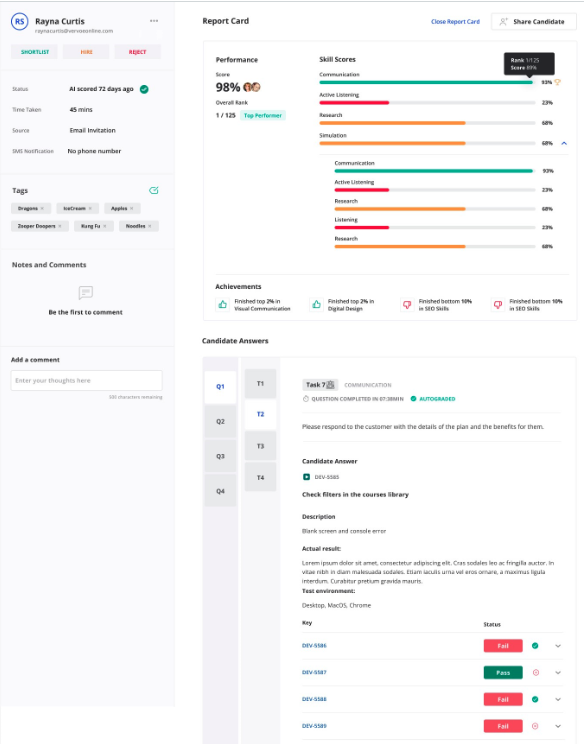Click the play icon beside DEV-5585
584x744 pixels.
tap(306, 477)
